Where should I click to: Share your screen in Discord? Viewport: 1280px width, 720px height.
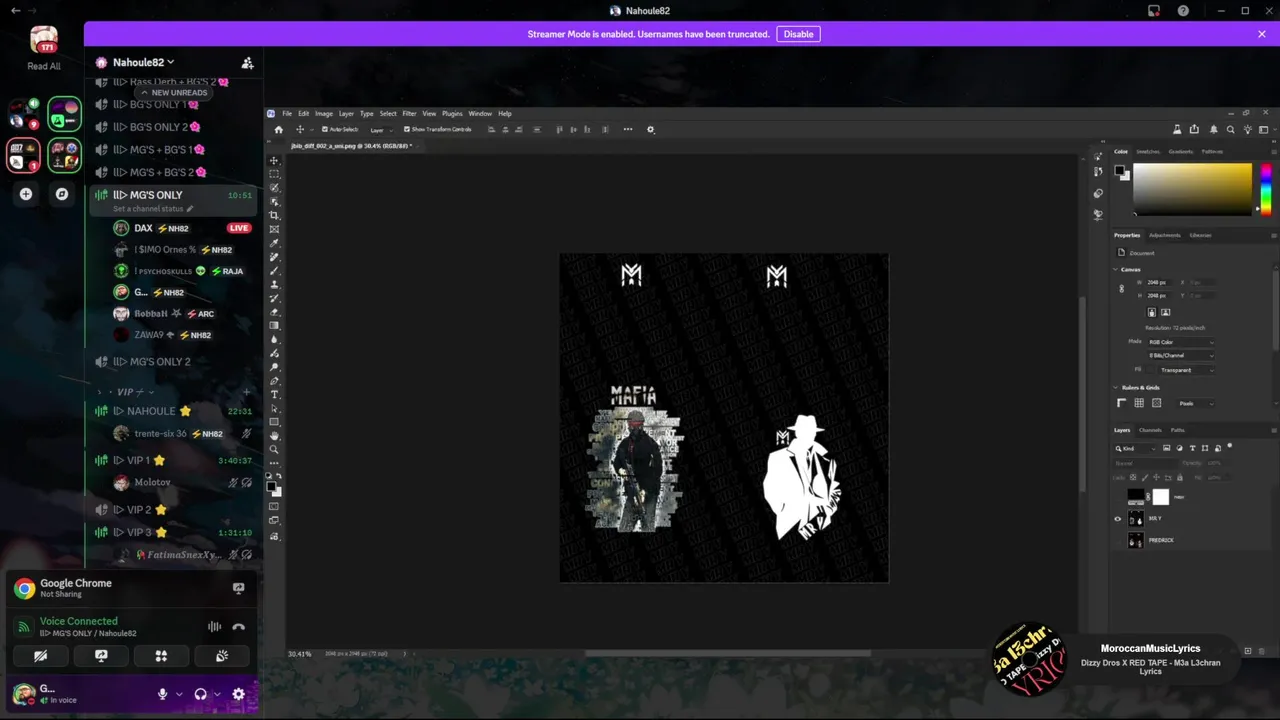101,656
